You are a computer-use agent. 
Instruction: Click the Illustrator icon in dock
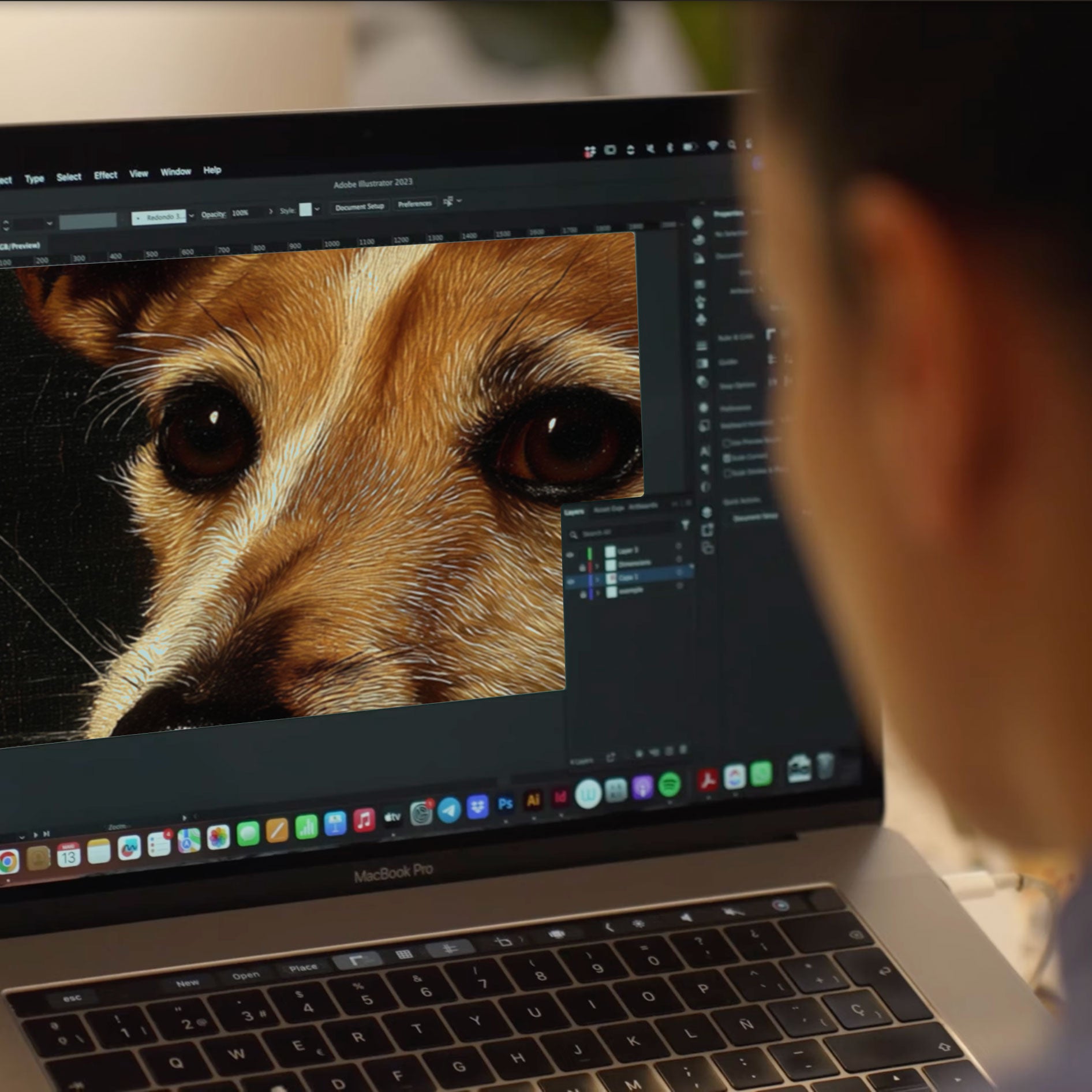(x=533, y=800)
